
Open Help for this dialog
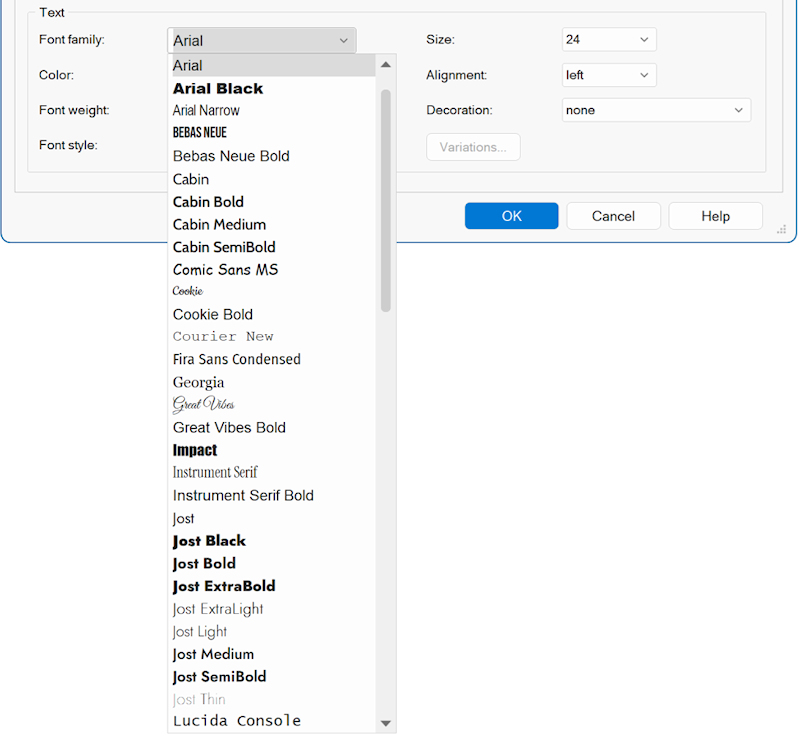pos(715,216)
